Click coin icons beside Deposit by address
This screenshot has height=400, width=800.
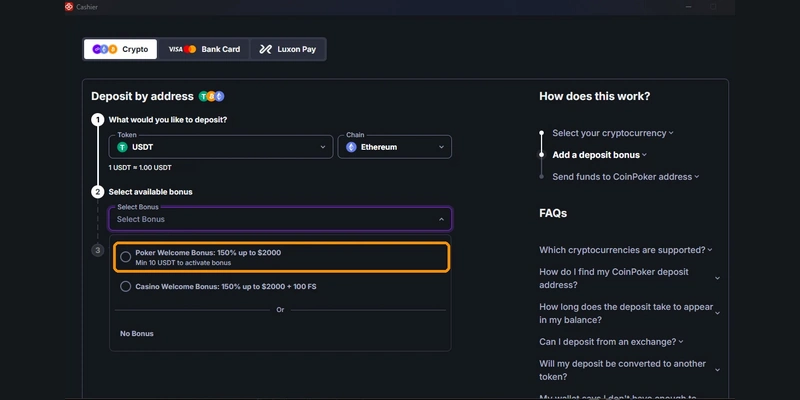tap(211, 96)
